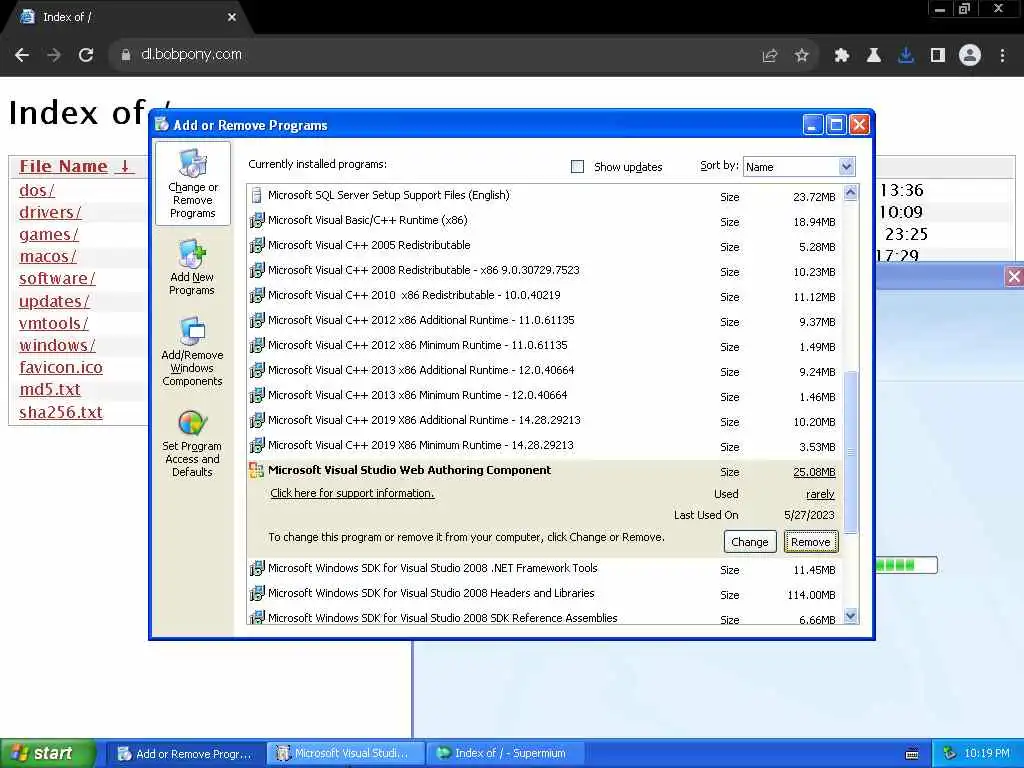The image size is (1024, 768).
Task: Open updates/ directory link
Action: [x=54, y=301]
